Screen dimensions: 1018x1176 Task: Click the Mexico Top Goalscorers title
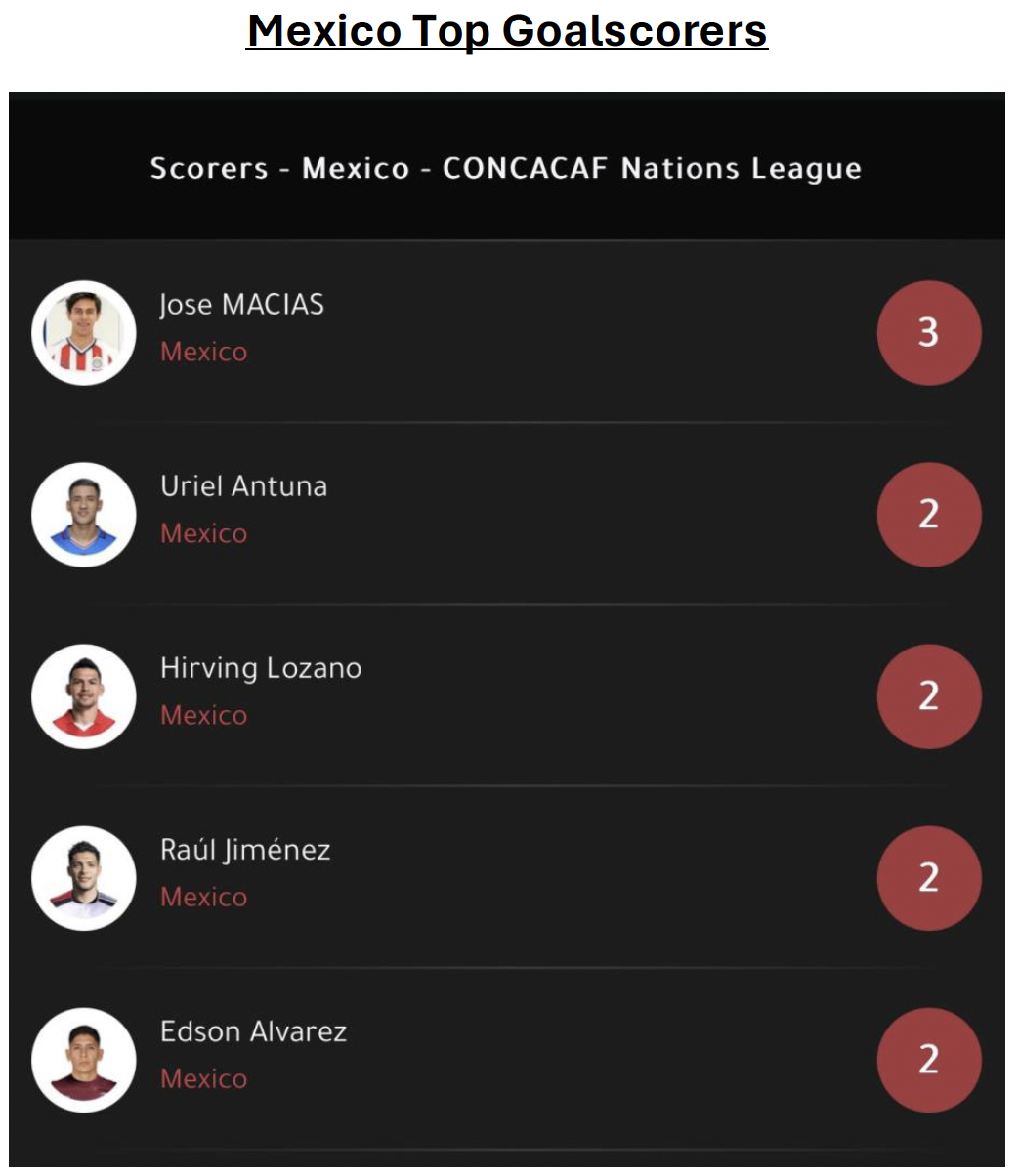tap(507, 31)
